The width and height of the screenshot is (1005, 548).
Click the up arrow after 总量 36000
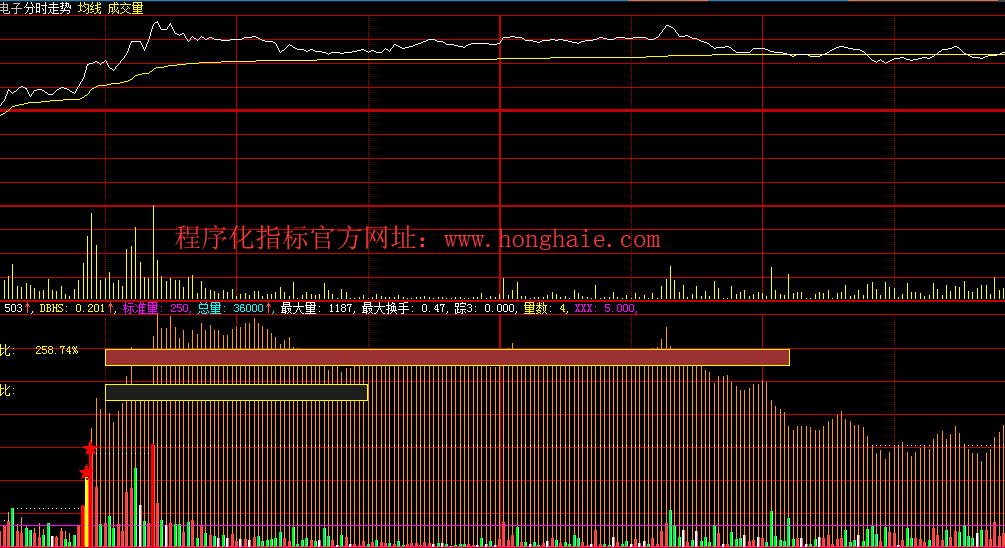click(x=269, y=309)
